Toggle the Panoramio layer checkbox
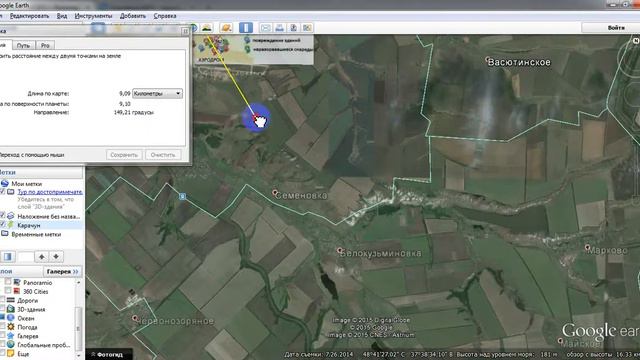 (8, 282)
